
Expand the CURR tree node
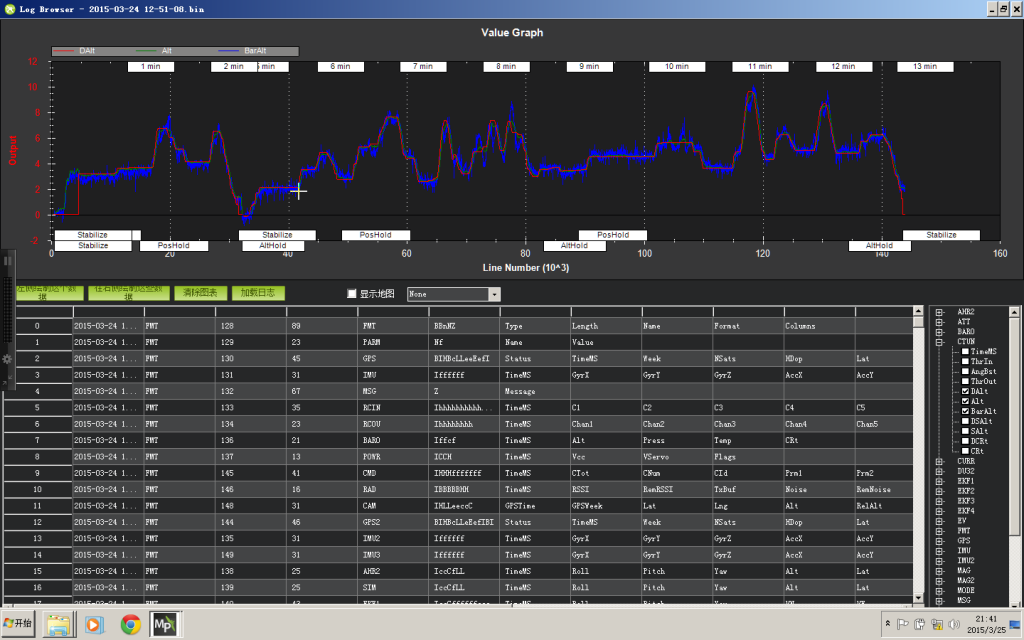939,461
